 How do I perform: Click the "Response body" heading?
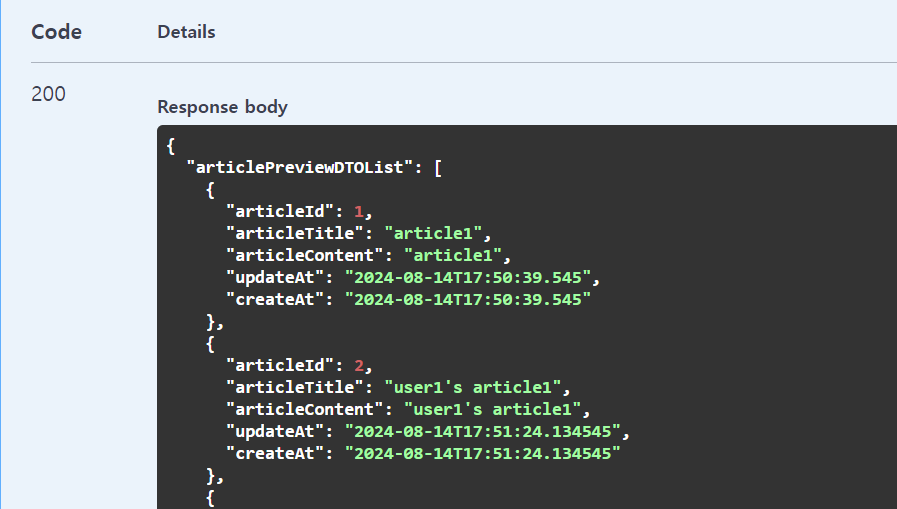pos(223,107)
